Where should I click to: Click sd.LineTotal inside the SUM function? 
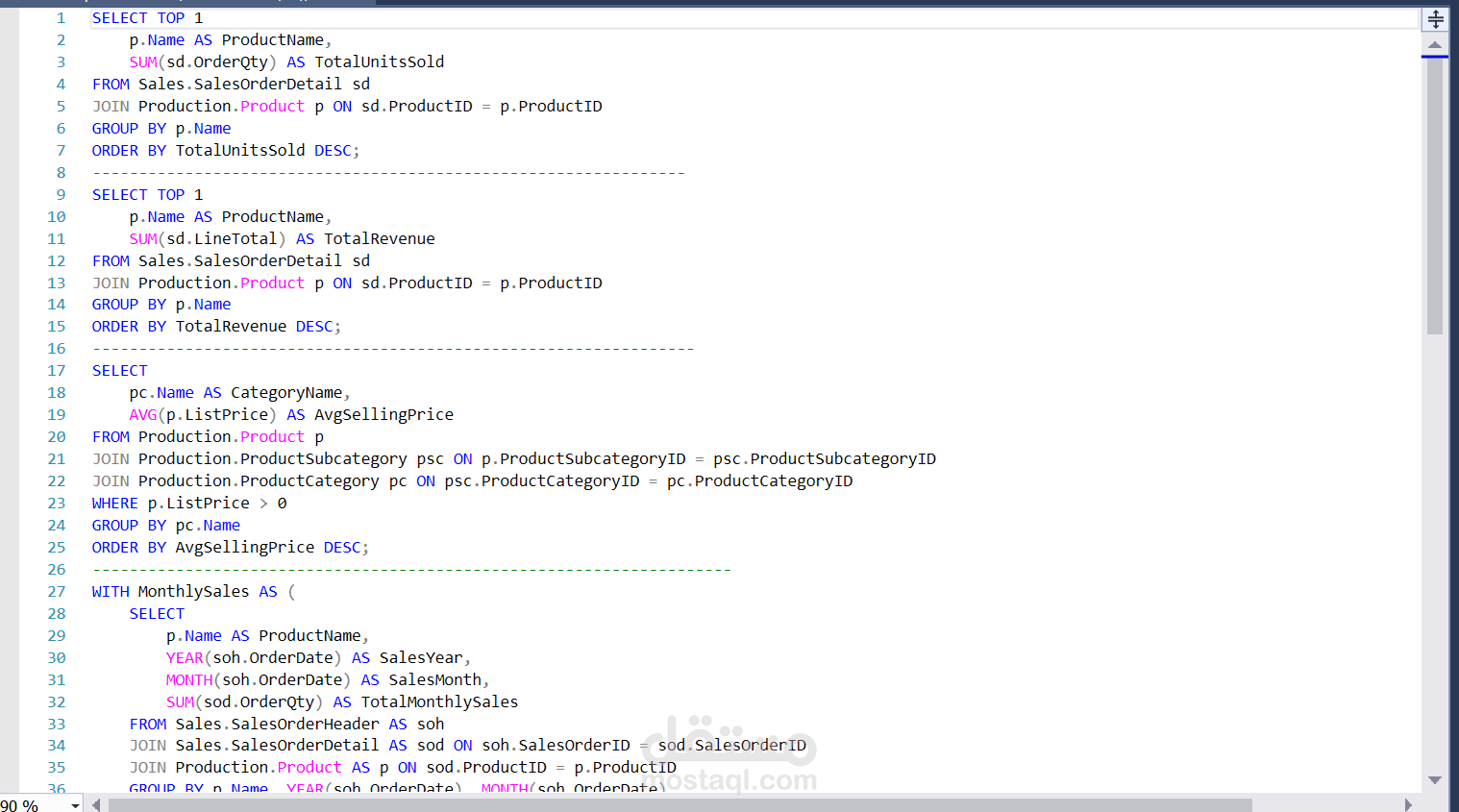pyautogui.click(x=222, y=239)
